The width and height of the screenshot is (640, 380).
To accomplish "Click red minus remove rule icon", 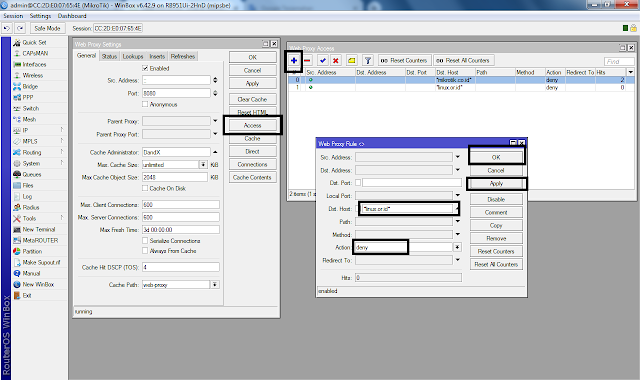I will coord(307,60).
